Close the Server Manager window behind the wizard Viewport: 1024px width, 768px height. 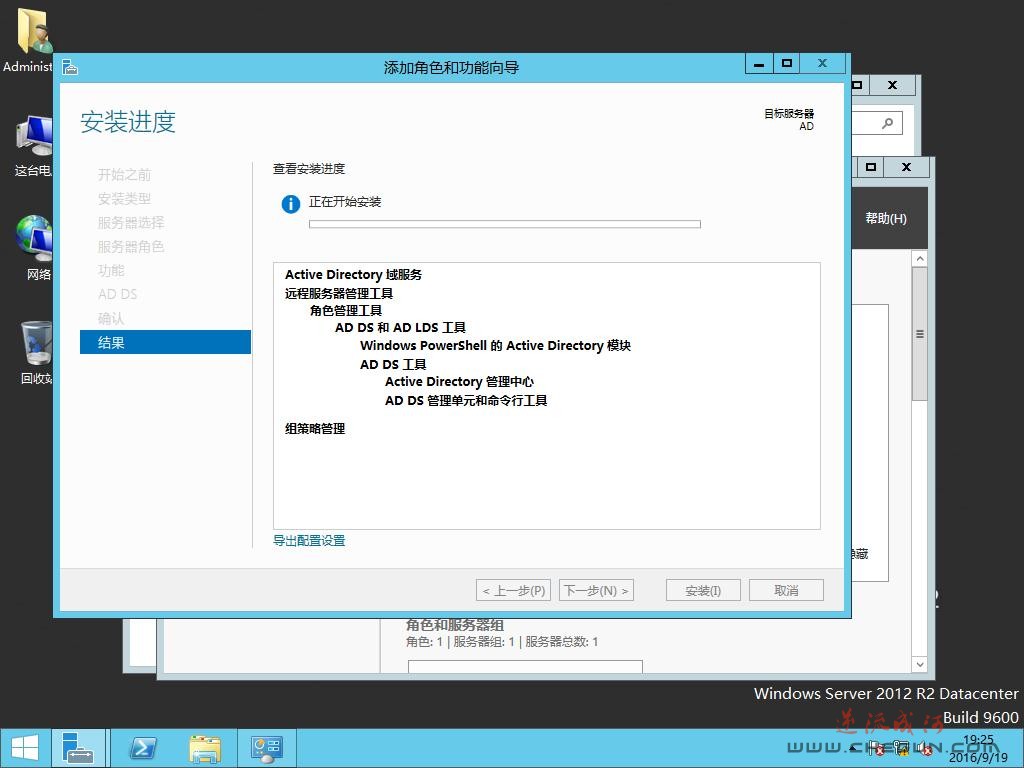pos(906,167)
